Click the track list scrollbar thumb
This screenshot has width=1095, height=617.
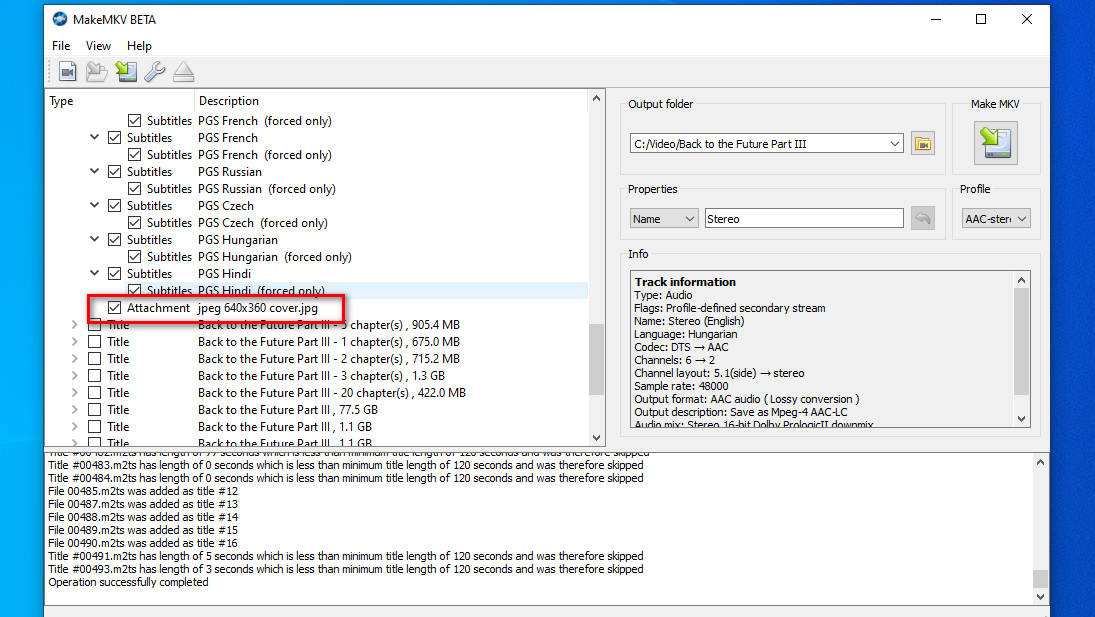tap(596, 360)
